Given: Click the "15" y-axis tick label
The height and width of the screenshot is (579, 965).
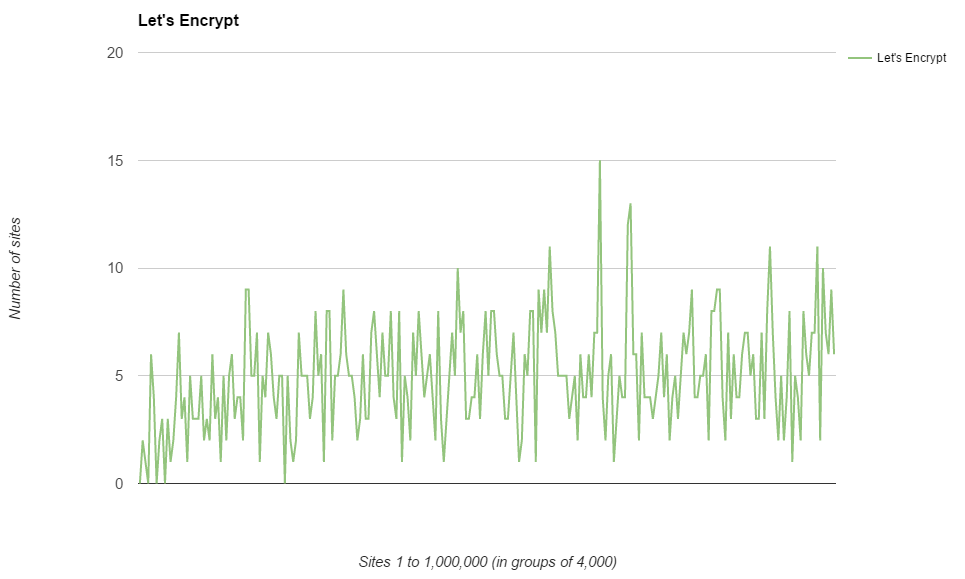Looking at the screenshot, I should coord(113,158).
